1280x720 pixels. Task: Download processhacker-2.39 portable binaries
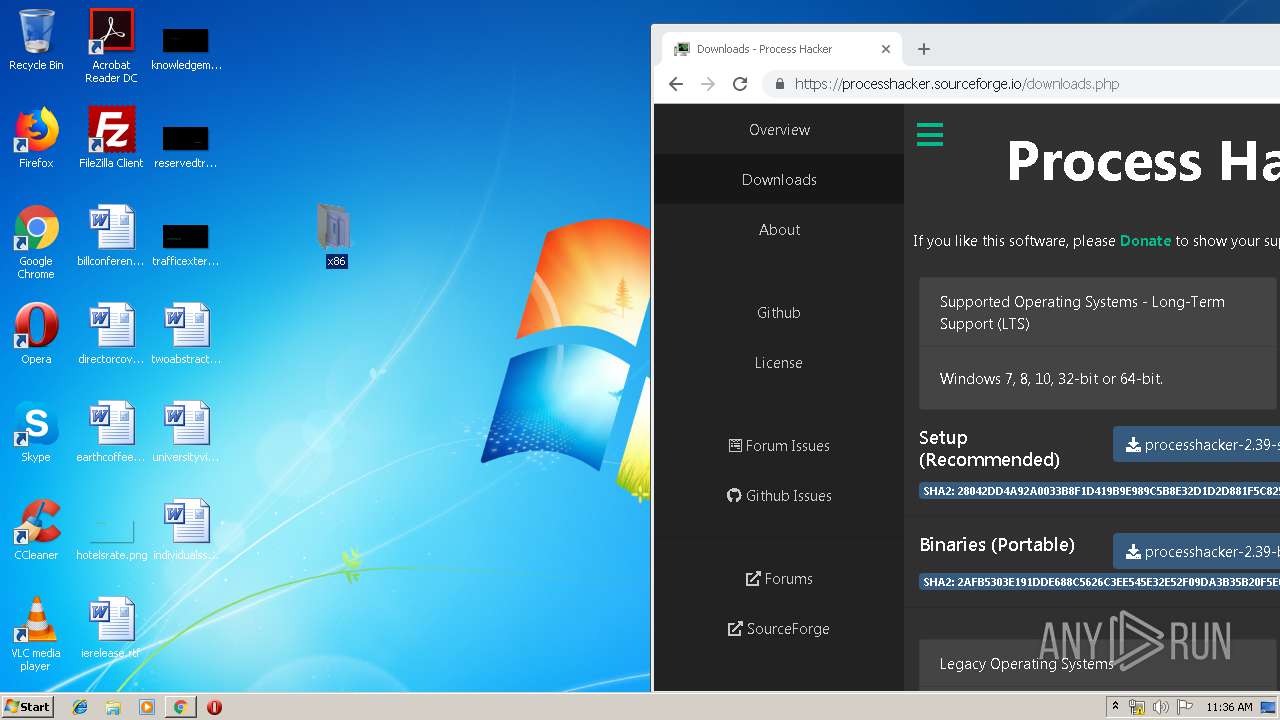tap(1196, 552)
